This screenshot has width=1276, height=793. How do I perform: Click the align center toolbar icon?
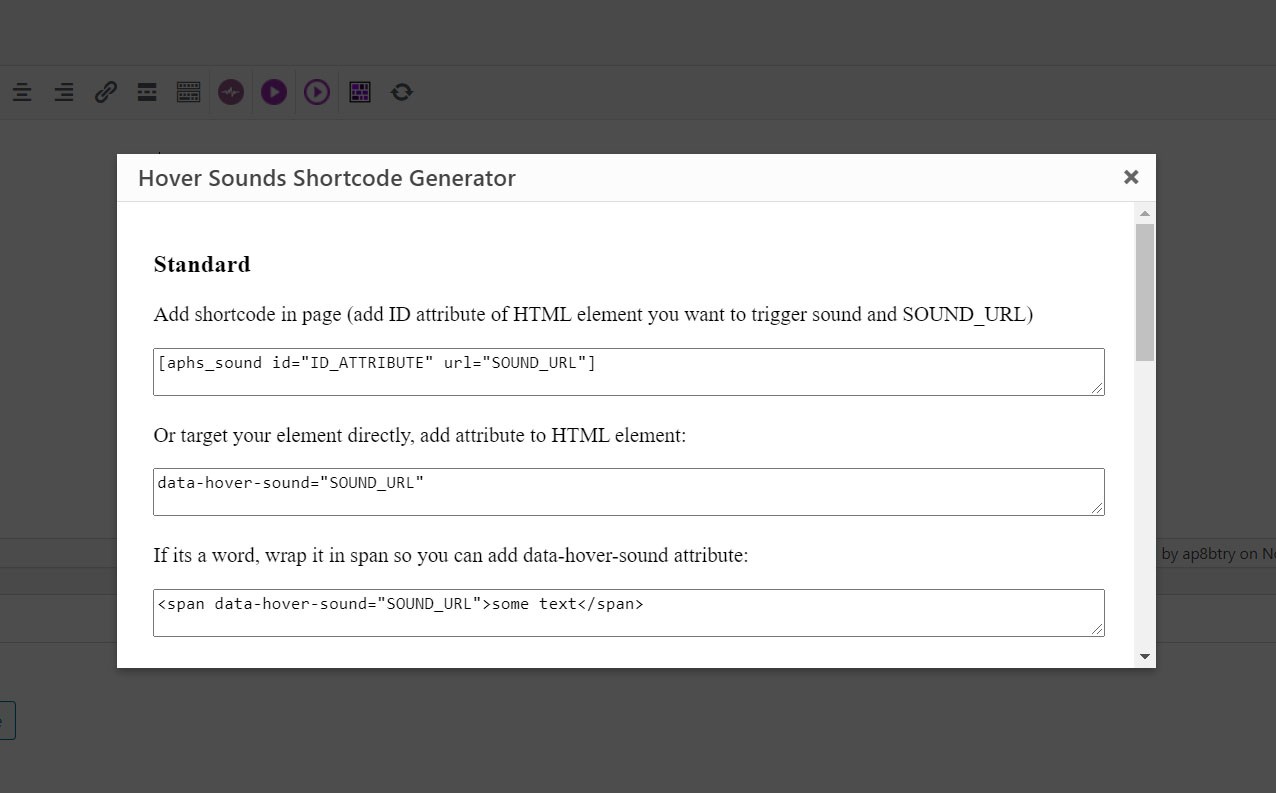[22, 92]
